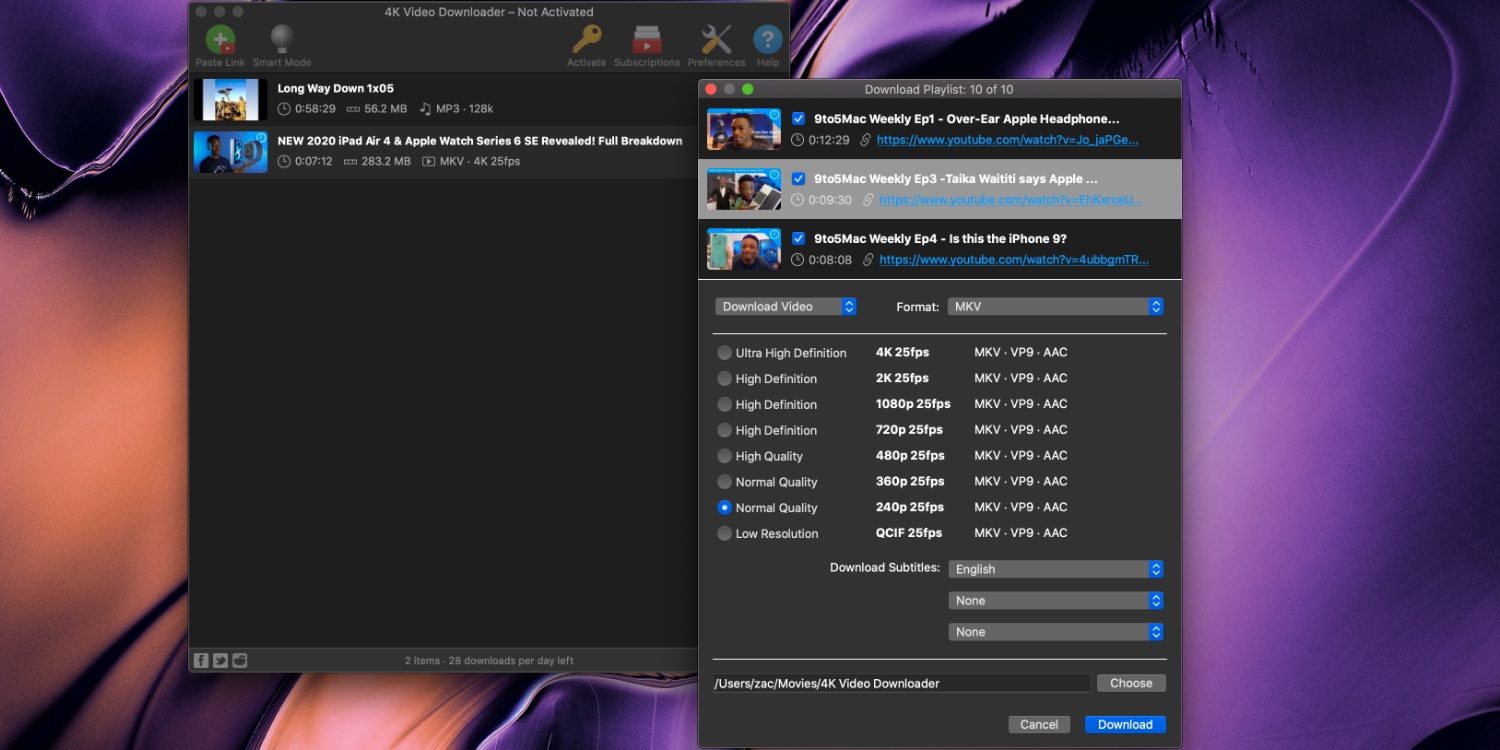Open the English subtitles dropdown
Screen dimensions: 1500x750
point(1056,569)
